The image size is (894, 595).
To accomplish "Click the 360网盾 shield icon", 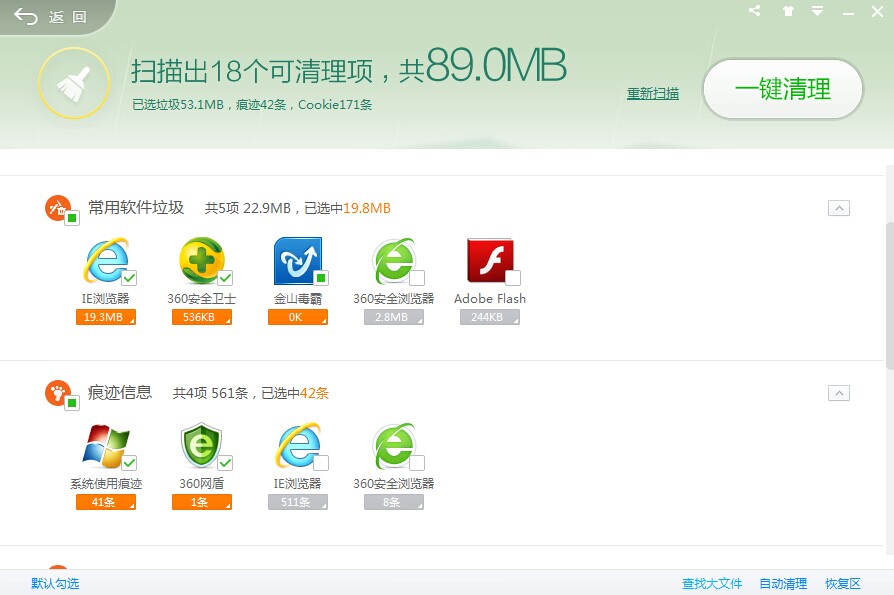I will pos(201,445).
